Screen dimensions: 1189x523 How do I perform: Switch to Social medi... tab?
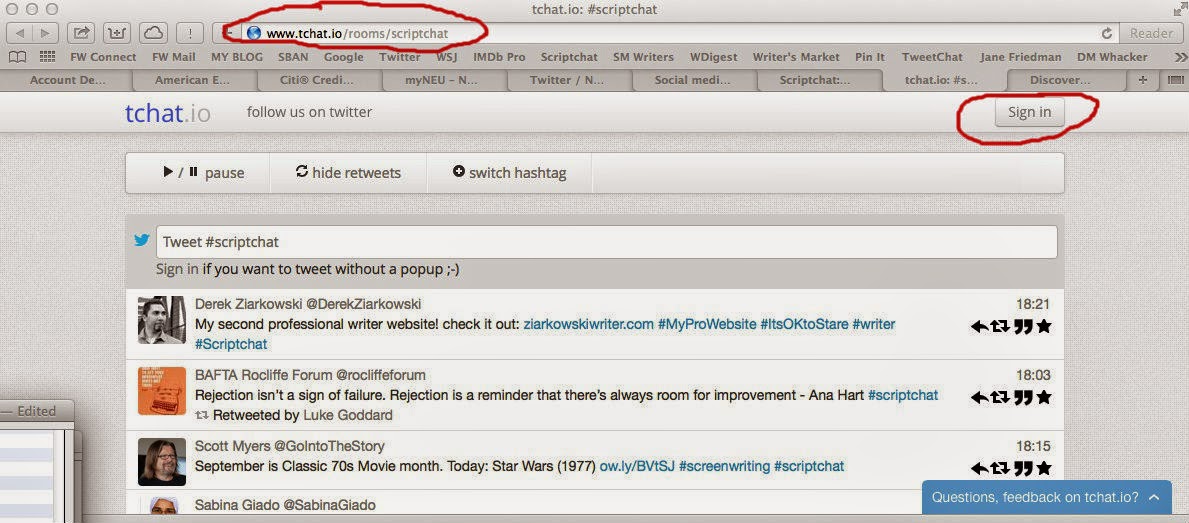pyautogui.click(x=692, y=80)
